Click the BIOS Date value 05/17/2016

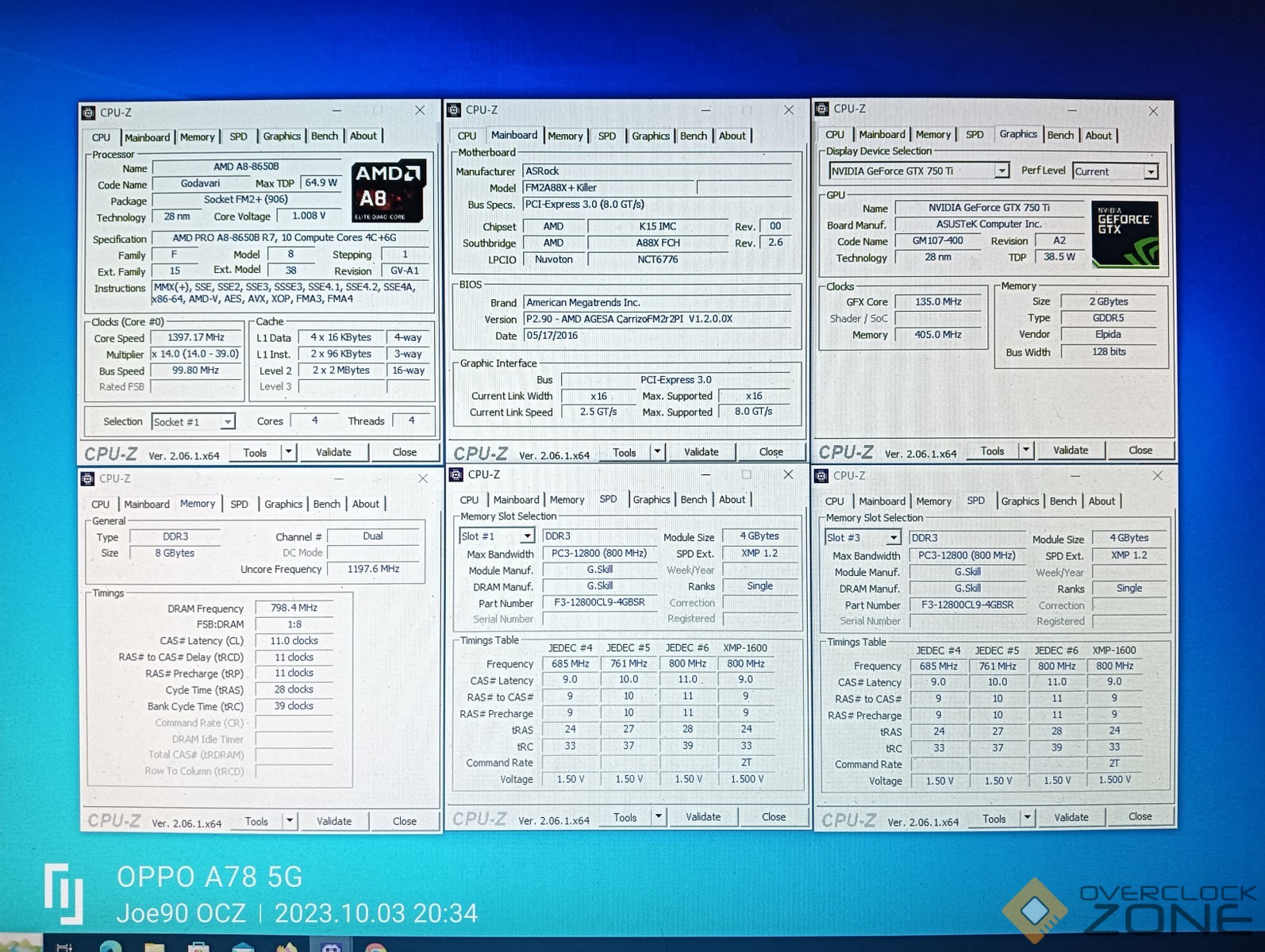pyautogui.click(x=657, y=336)
